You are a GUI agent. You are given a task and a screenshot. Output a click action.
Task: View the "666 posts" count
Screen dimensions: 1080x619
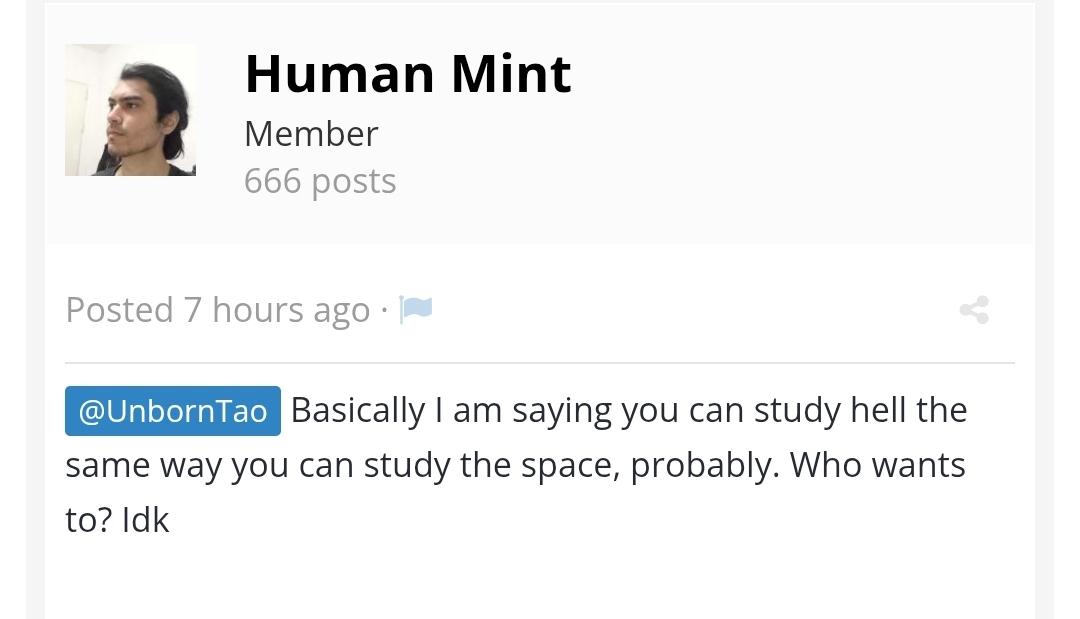(320, 181)
